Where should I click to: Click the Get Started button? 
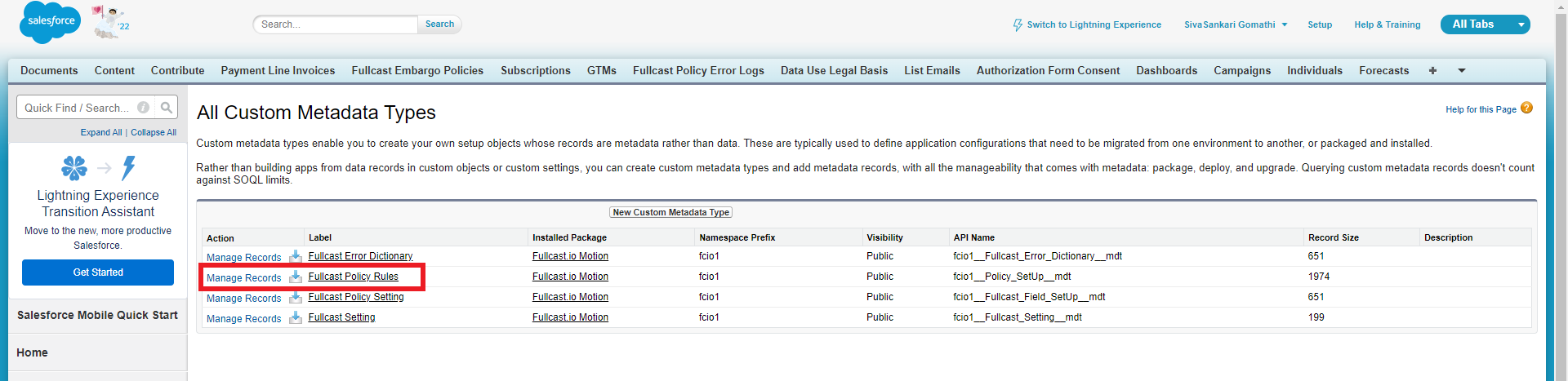click(x=98, y=272)
